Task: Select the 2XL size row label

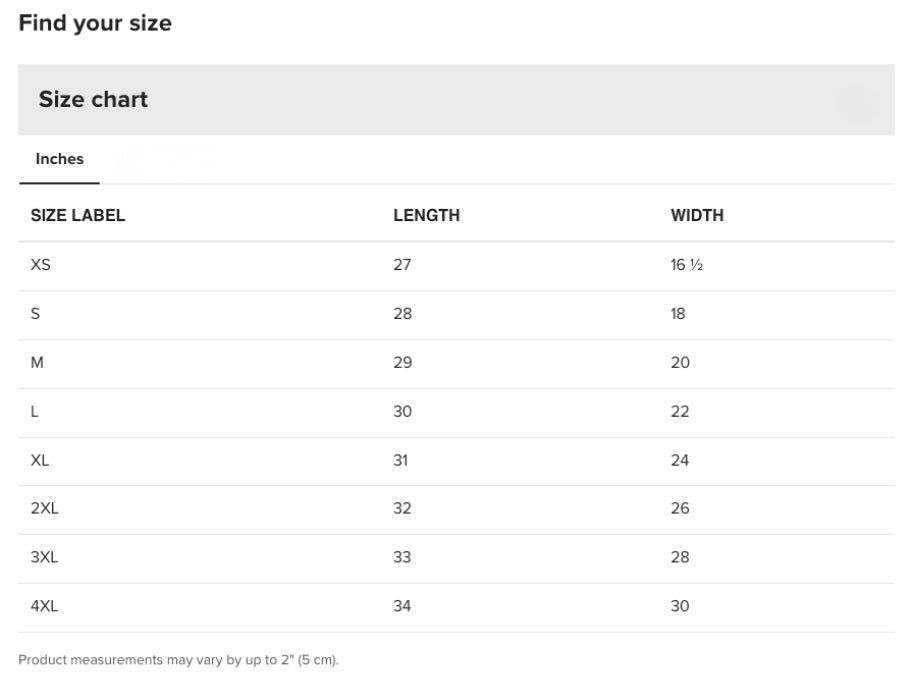Action: pyautogui.click(x=45, y=508)
